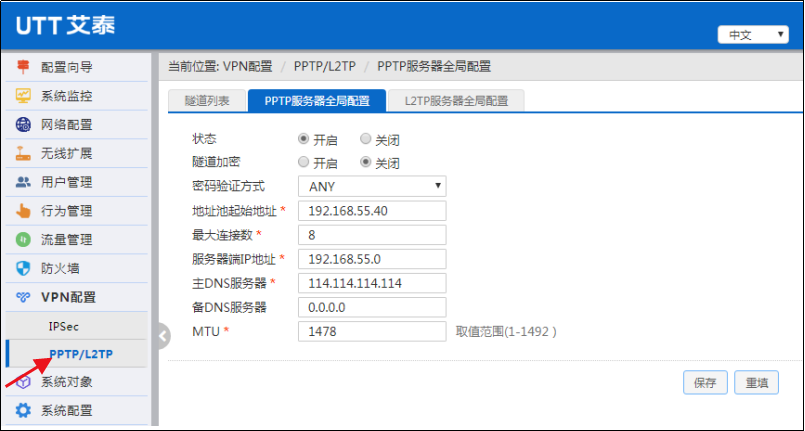Viewport: 805px width, 431px height.
Task: Click the 系统配置 gear icon
Action: pos(24,410)
